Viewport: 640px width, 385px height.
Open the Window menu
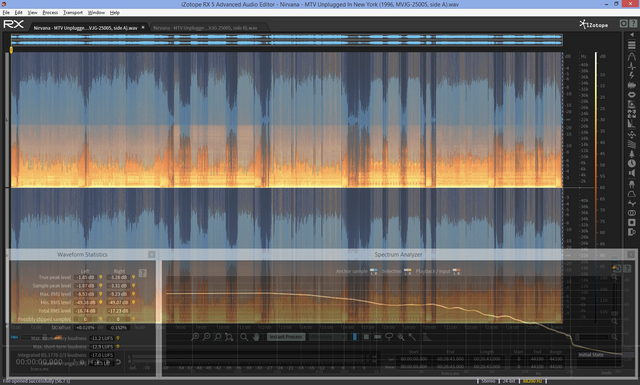tap(96, 13)
